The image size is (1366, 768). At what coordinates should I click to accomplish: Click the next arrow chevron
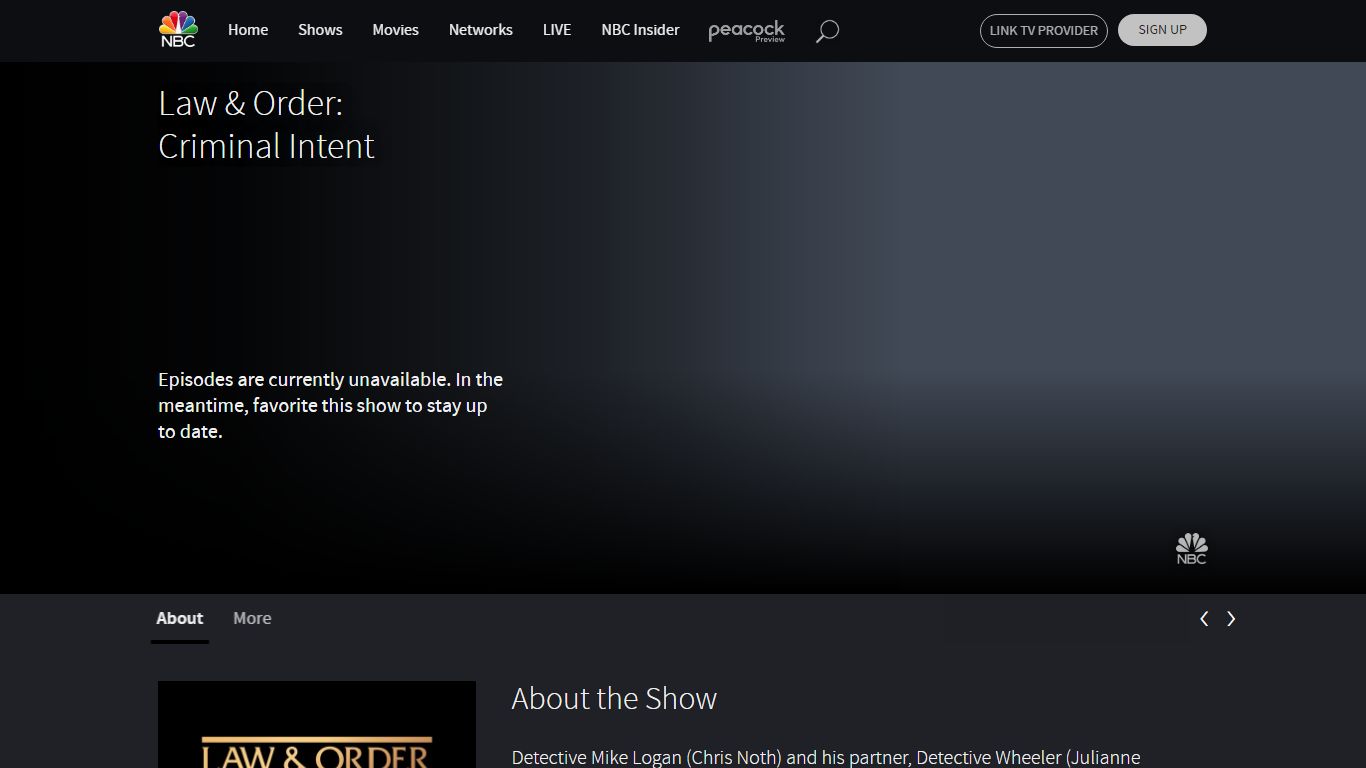[x=1231, y=619]
